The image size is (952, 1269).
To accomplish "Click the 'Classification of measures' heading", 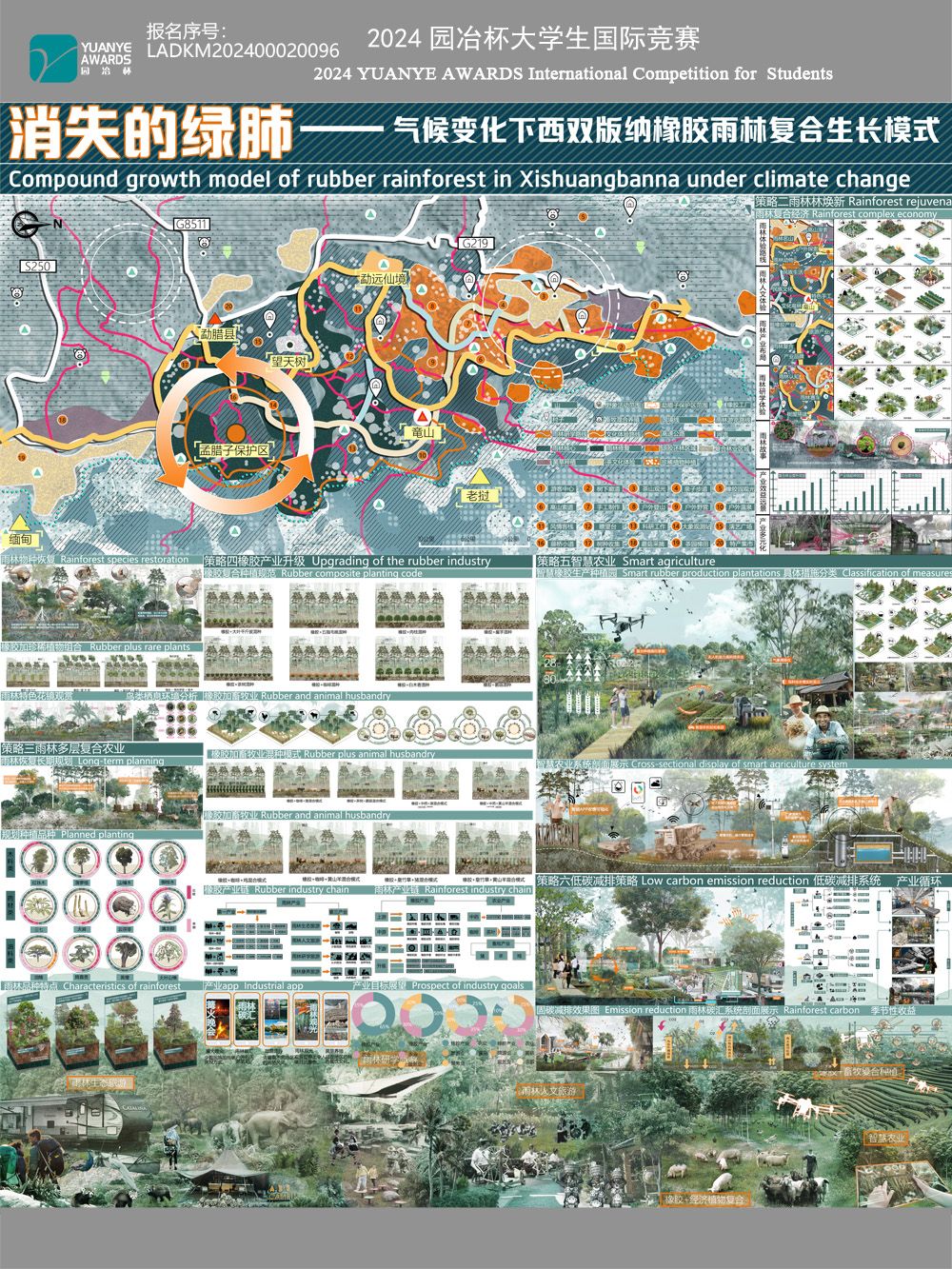I will coord(897,573).
